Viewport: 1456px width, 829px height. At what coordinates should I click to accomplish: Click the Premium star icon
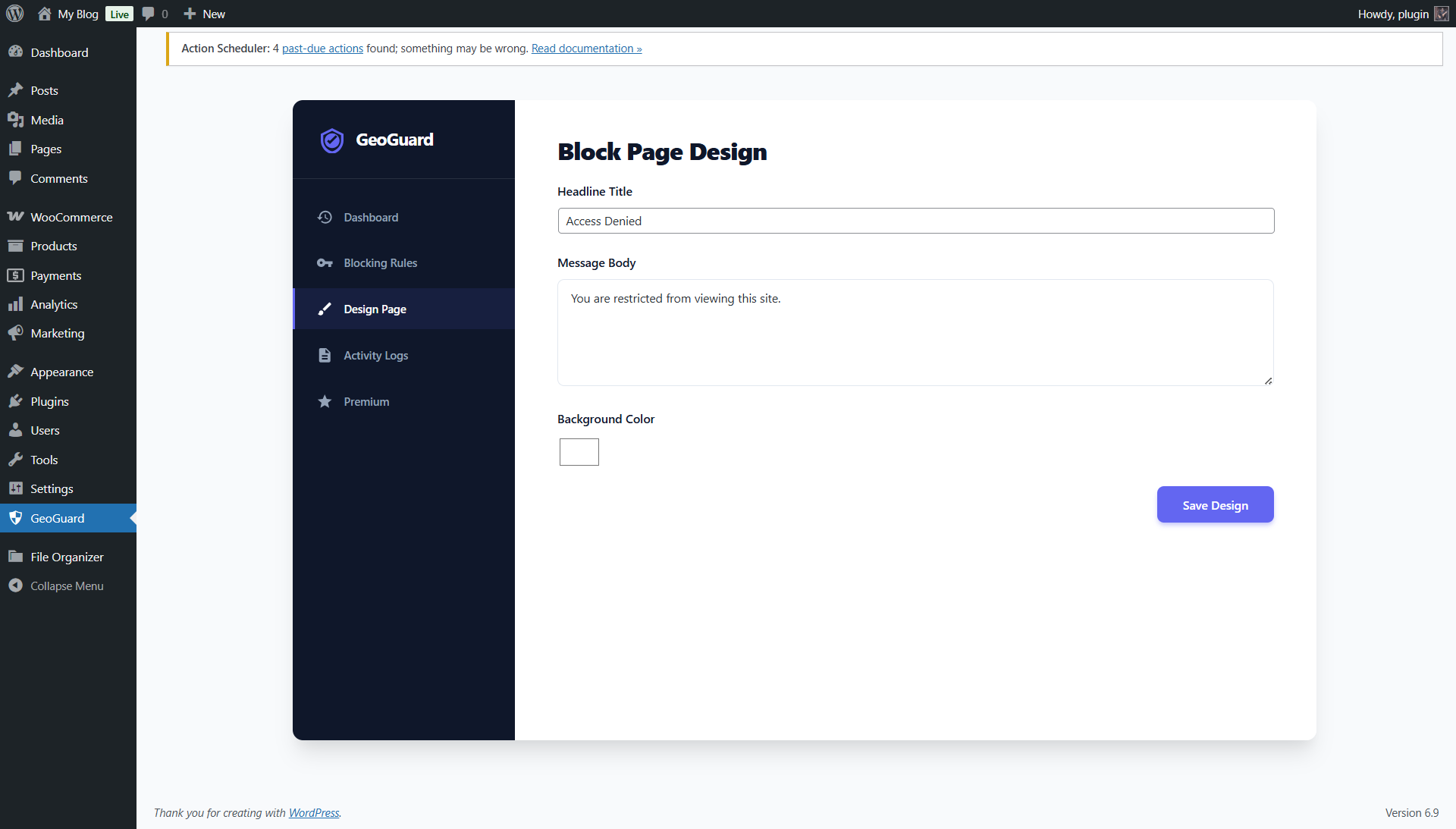click(325, 402)
